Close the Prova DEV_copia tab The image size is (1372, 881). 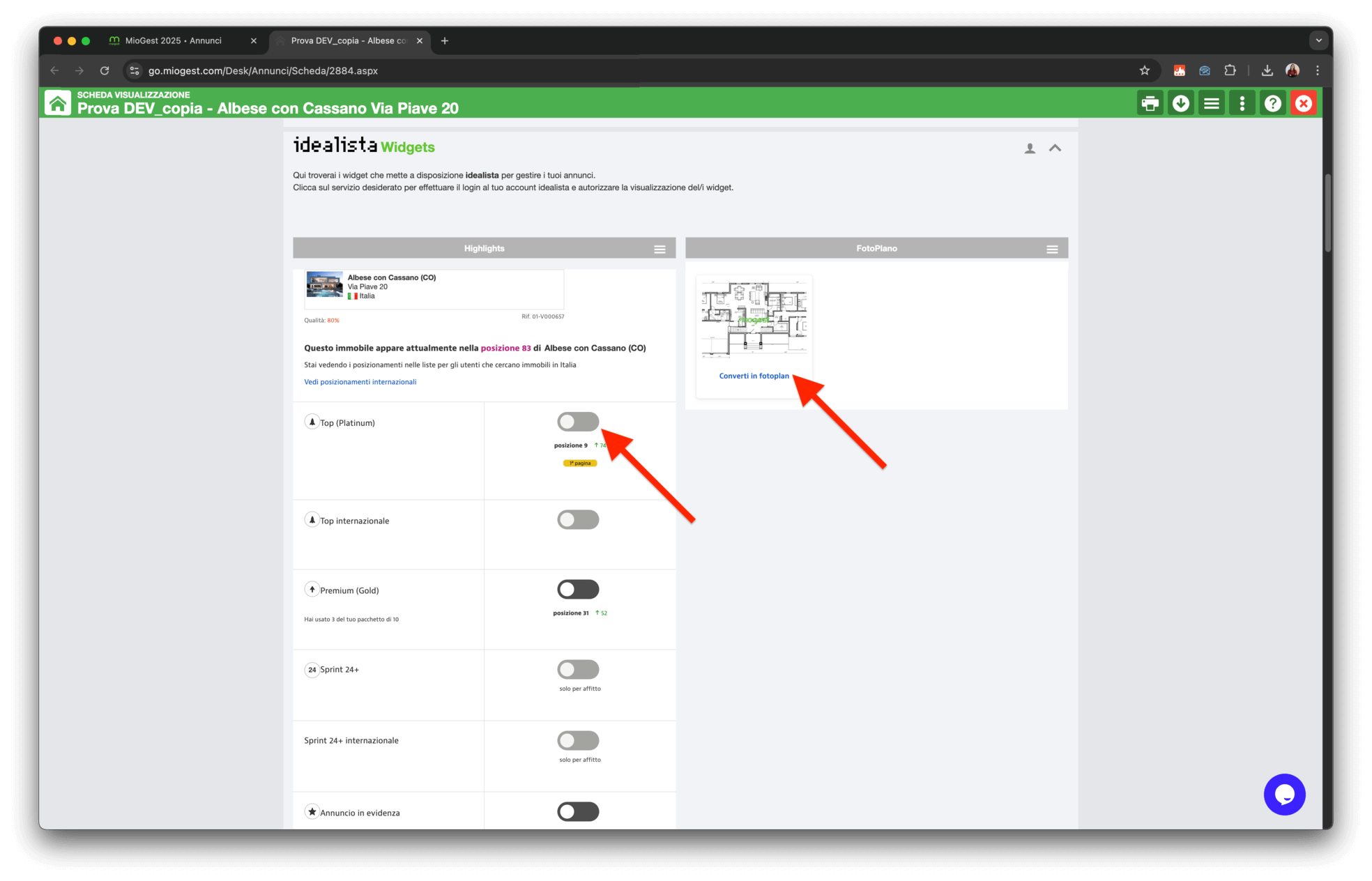420,41
